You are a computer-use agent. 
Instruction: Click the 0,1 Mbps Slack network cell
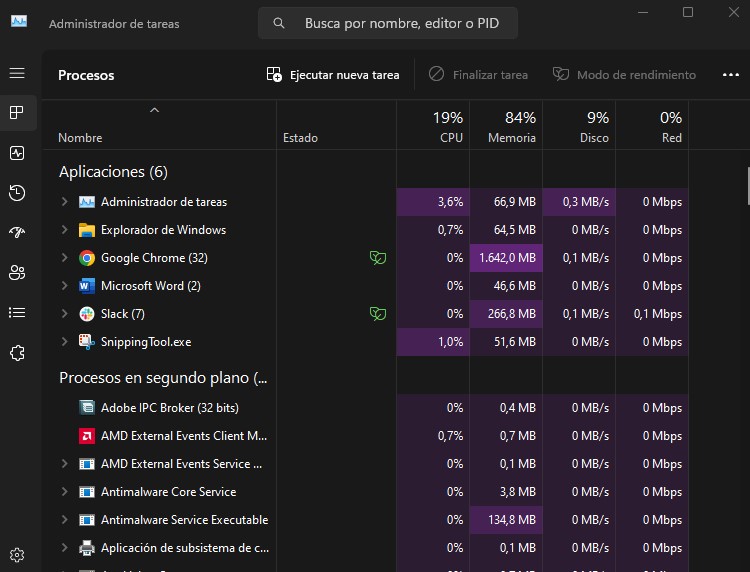tap(652, 314)
